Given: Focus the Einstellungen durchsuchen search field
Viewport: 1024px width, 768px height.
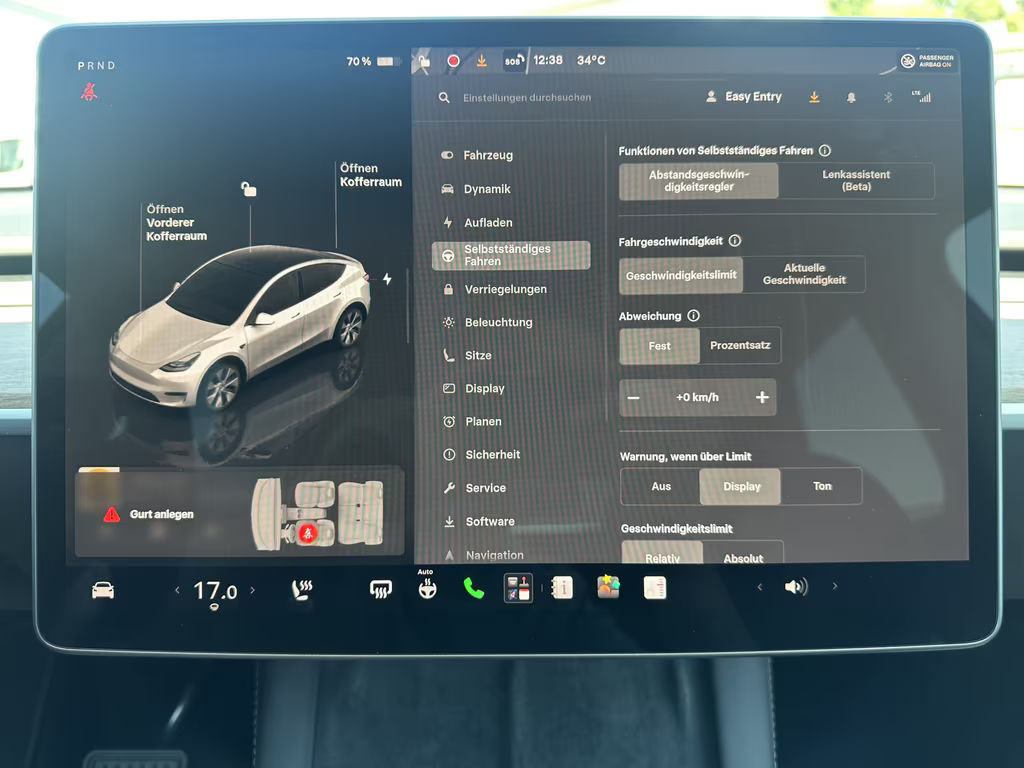Looking at the screenshot, I should pos(526,97).
